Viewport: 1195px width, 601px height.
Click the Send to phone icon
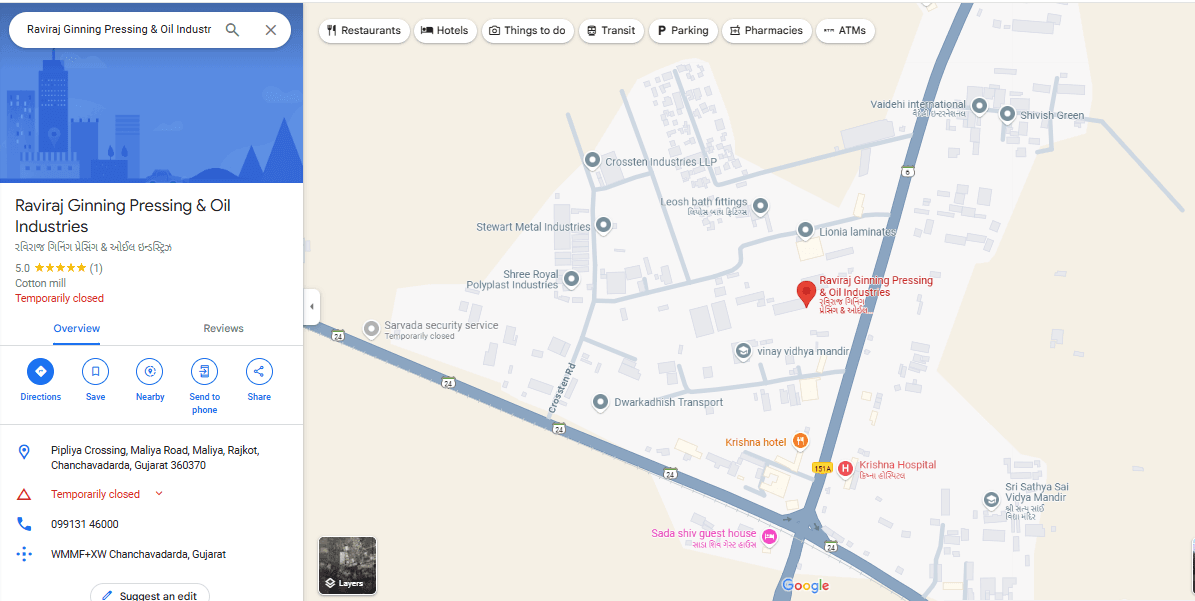click(204, 372)
